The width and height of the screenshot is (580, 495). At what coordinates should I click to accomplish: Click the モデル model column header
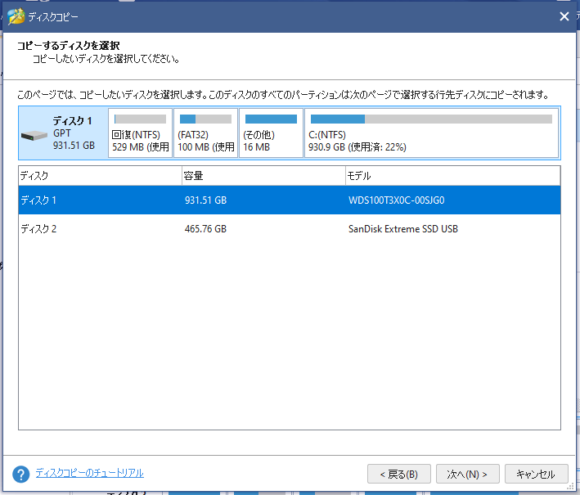click(453, 176)
